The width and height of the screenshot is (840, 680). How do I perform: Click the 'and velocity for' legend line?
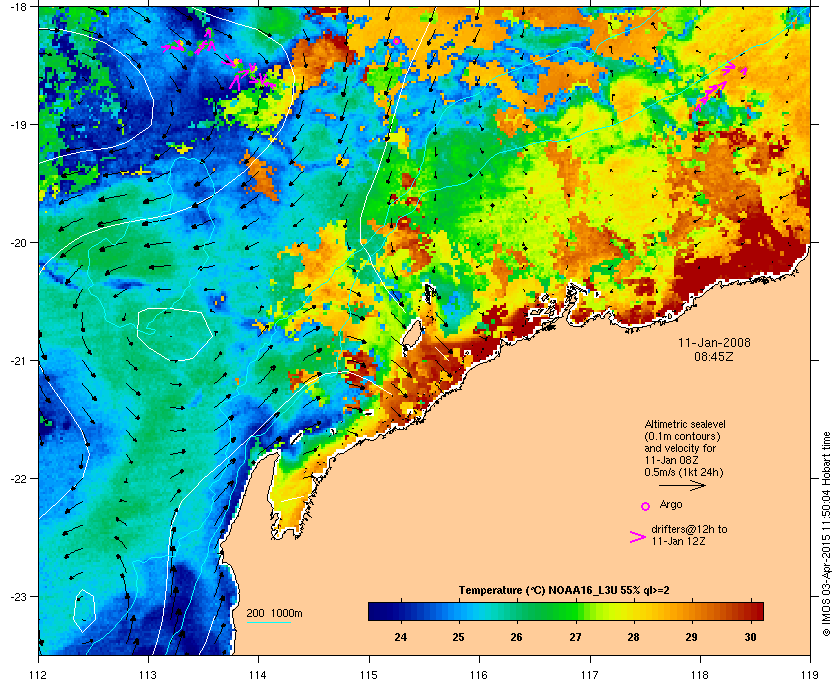click(x=680, y=448)
